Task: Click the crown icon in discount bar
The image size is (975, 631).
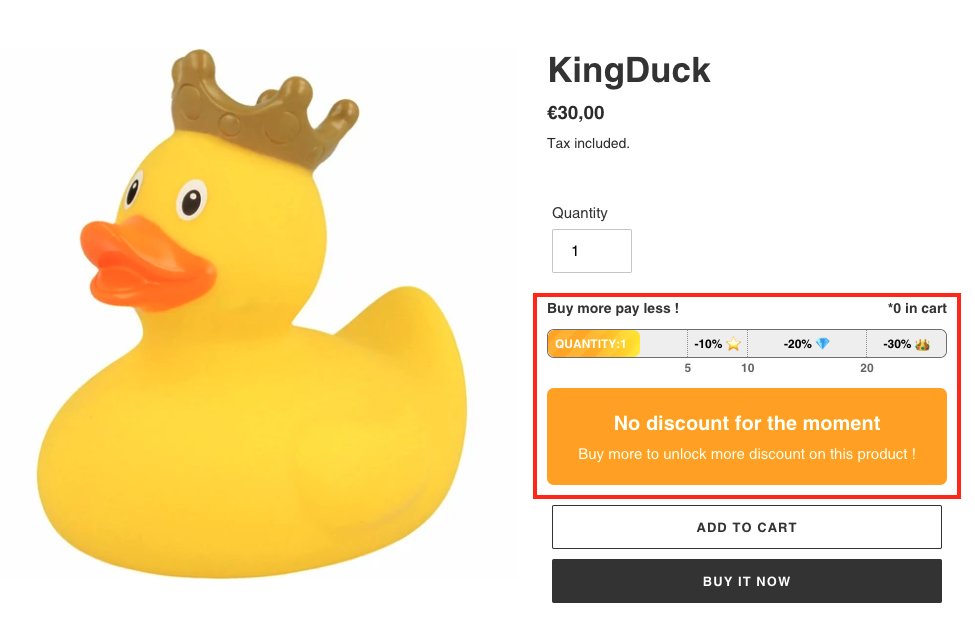Action: pos(923,344)
